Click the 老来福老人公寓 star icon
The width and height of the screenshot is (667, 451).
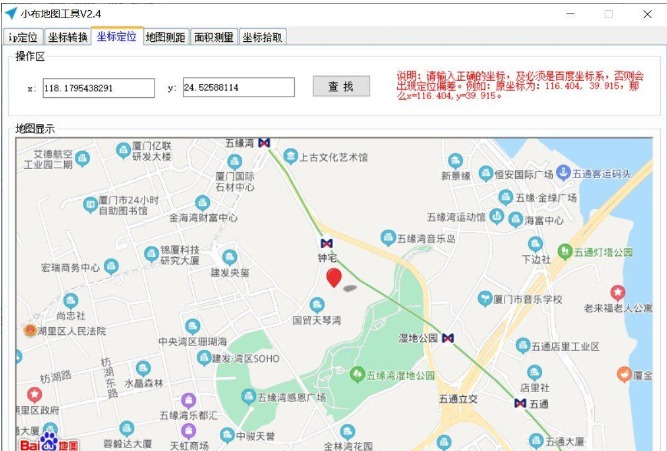[618, 293]
